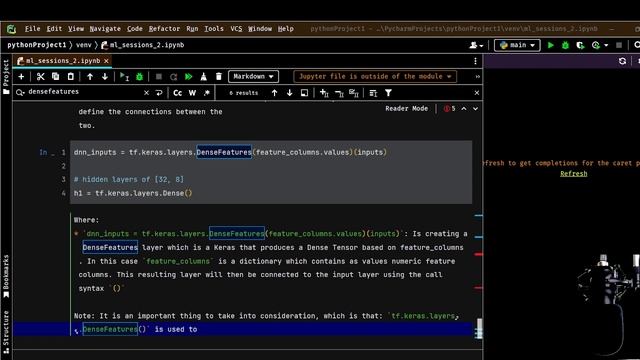Move cell up with the up arrow
The width and height of the screenshot is (640, 360).
tap(90, 77)
